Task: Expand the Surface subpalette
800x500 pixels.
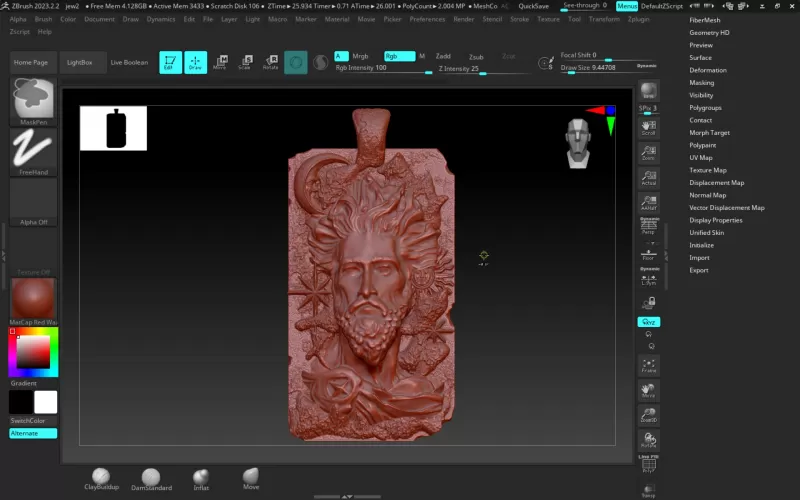Action: (701, 58)
